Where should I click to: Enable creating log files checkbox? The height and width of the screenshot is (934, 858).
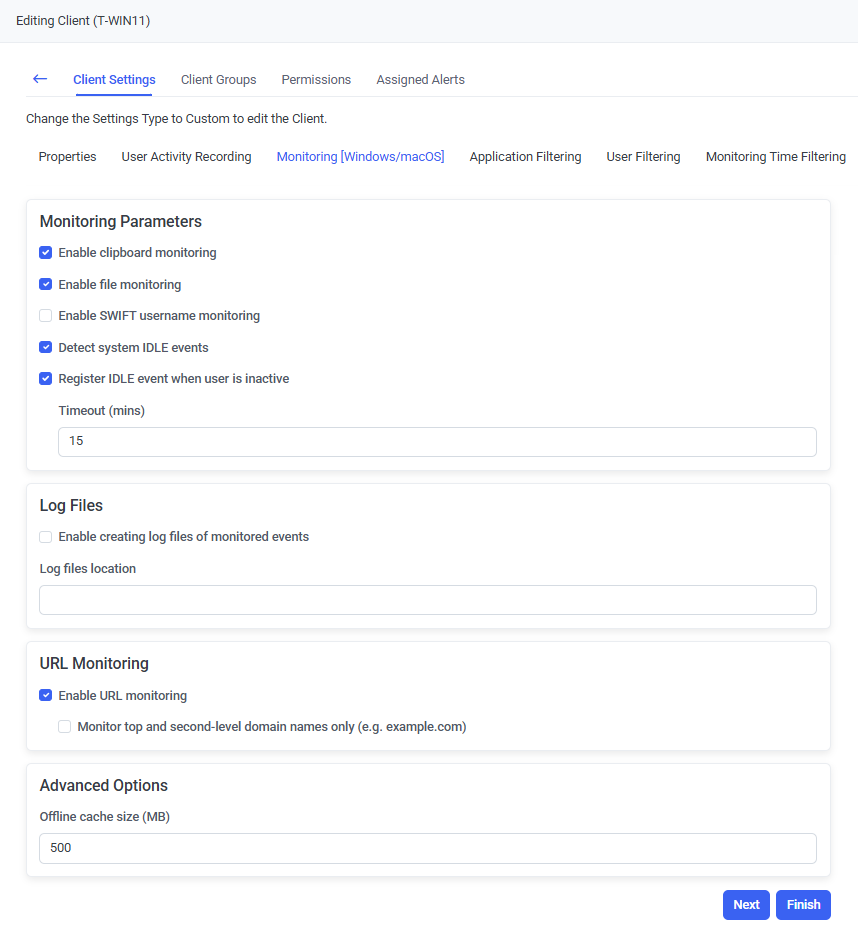(x=46, y=537)
